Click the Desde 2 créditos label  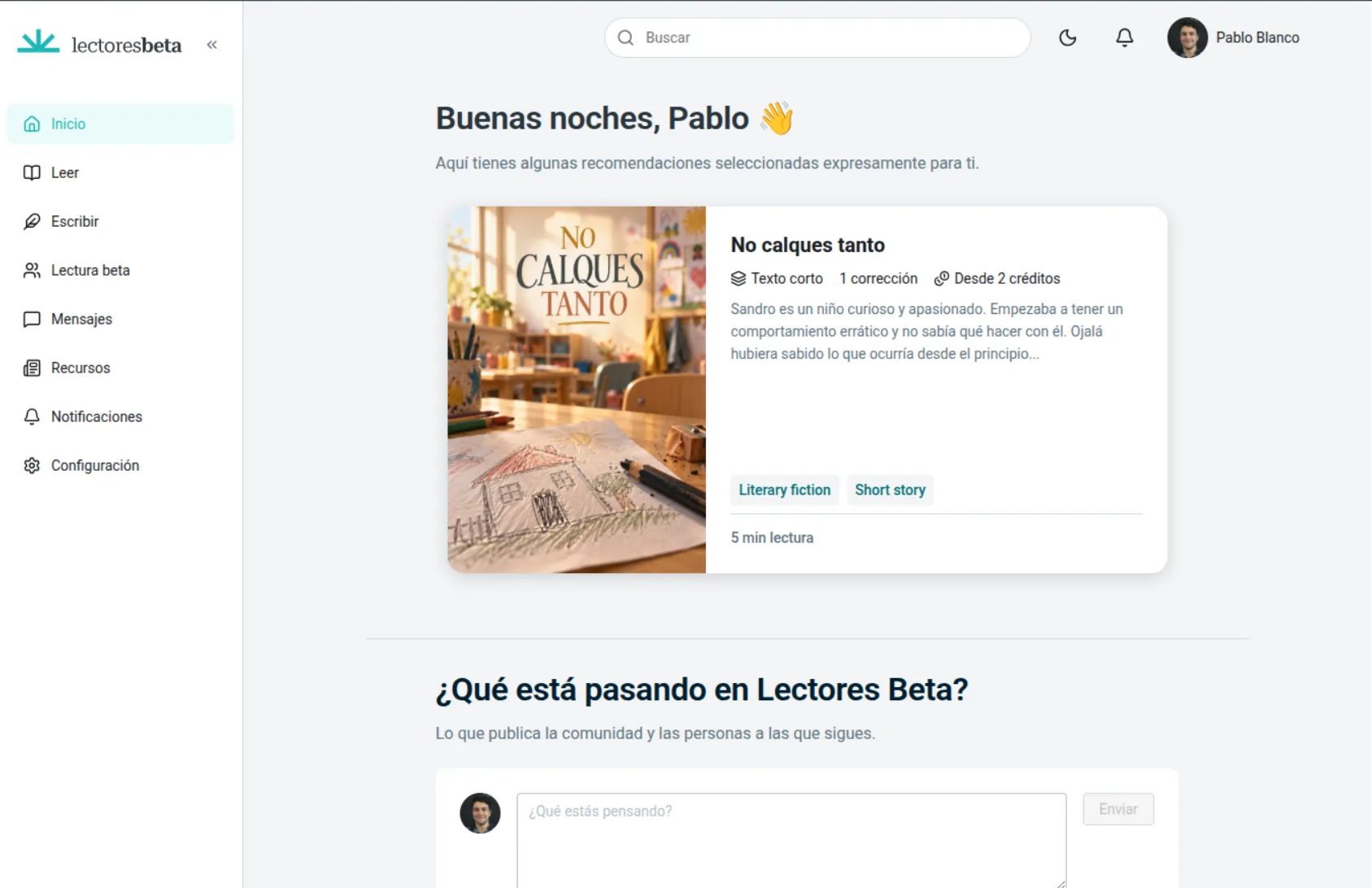1007,278
